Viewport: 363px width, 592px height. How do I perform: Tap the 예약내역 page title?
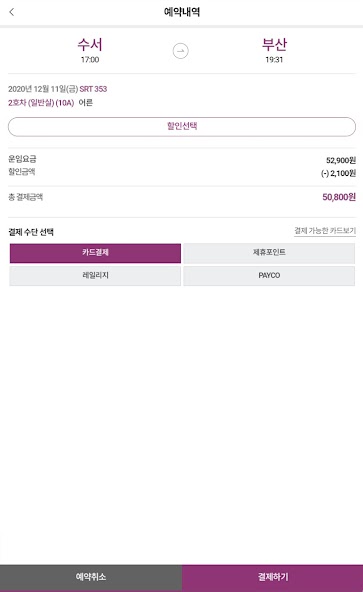182,12
